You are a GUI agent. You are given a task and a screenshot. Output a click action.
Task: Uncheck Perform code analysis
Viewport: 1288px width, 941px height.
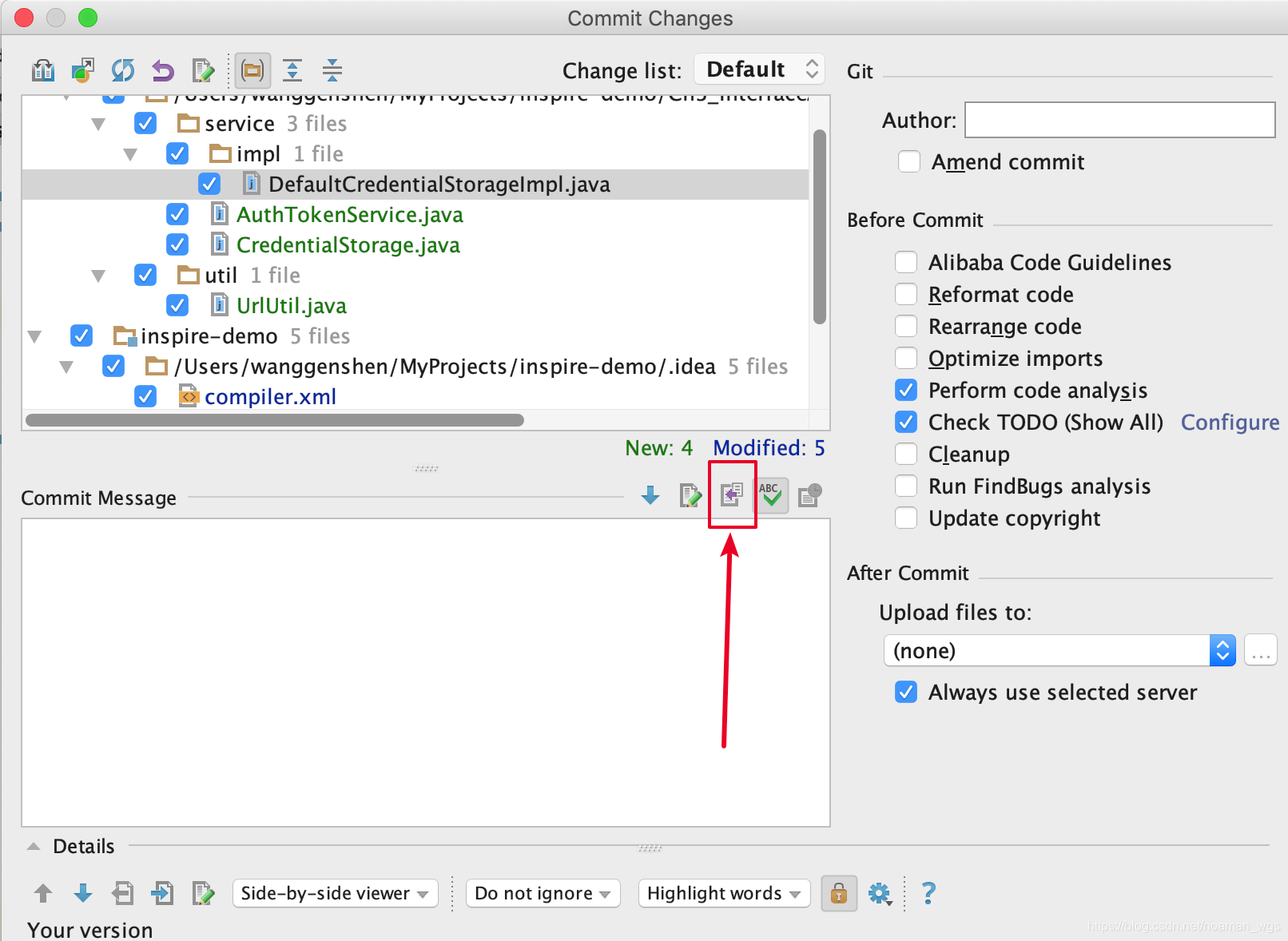coord(906,390)
